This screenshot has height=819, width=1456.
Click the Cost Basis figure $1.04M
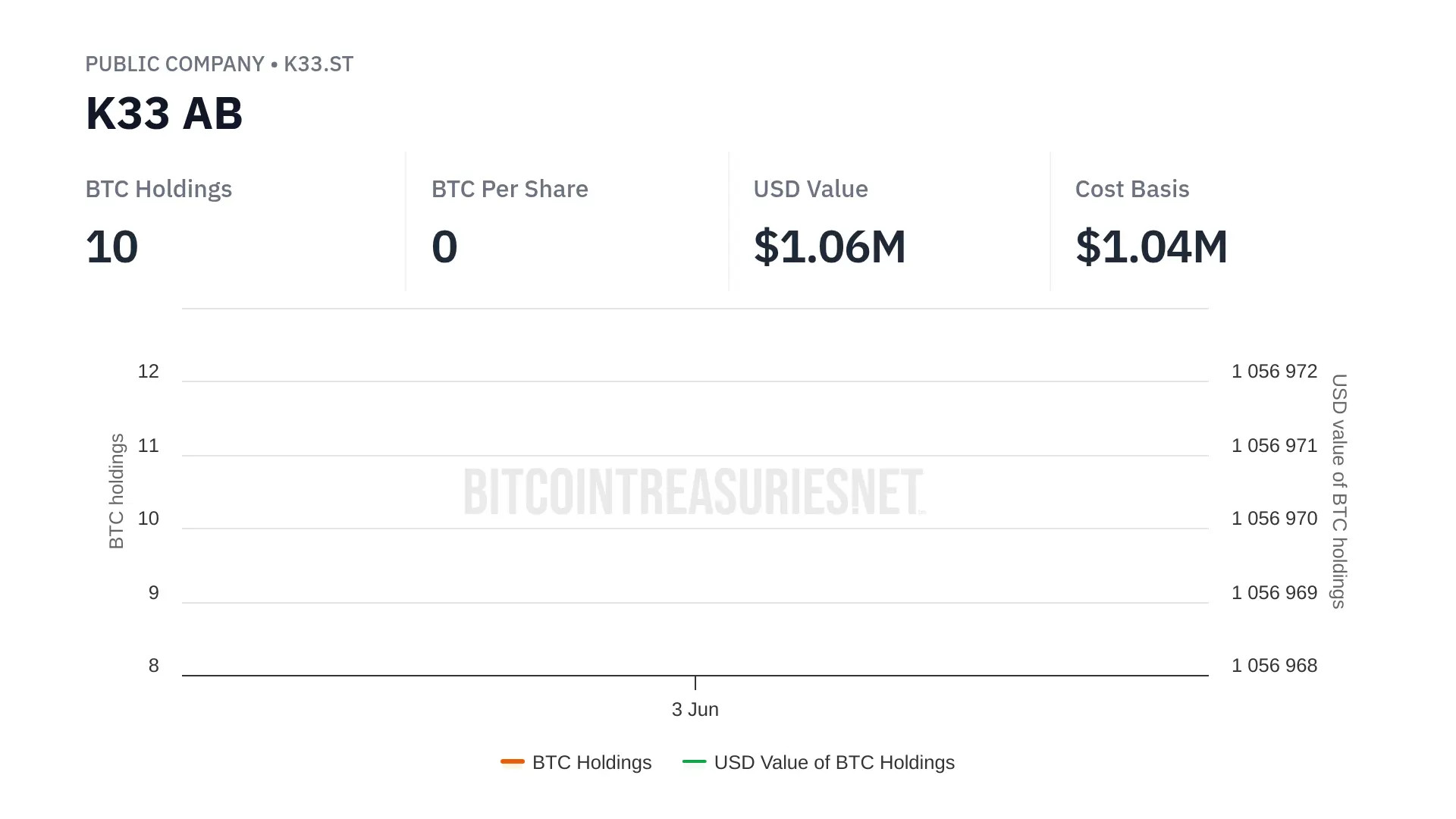[x=1151, y=247]
